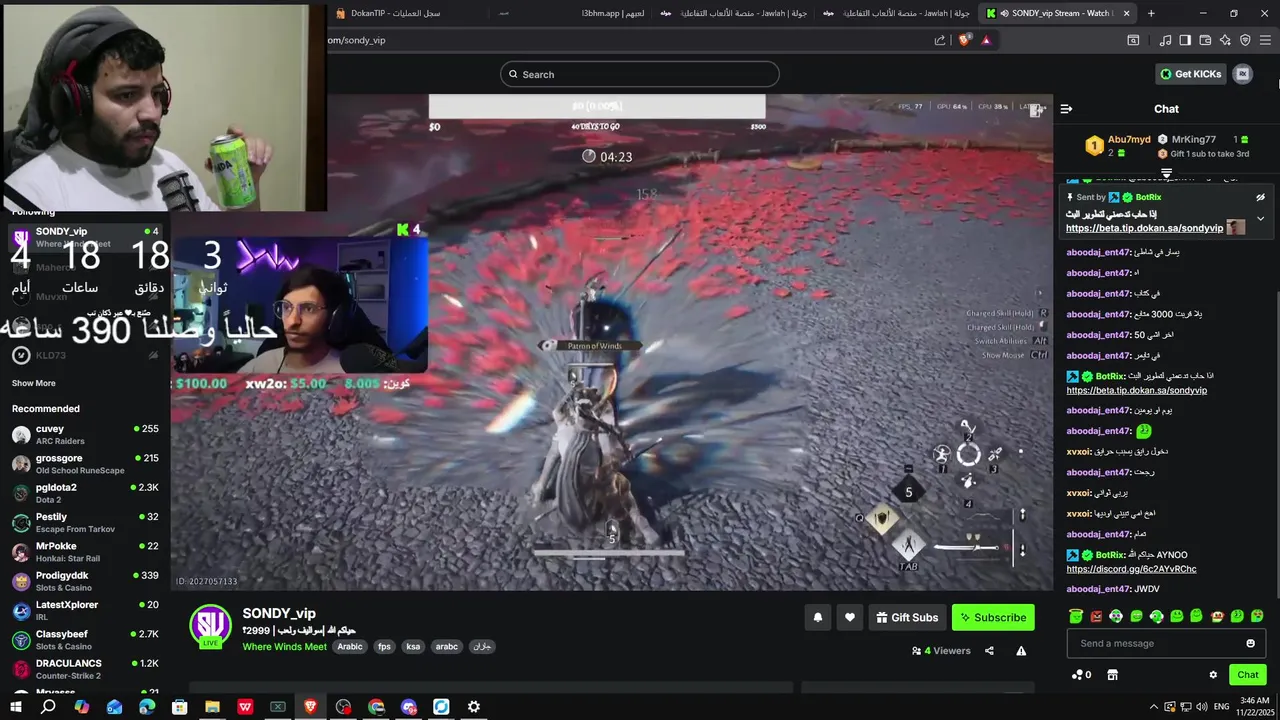Follow the channel with the heart icon
1280x720 pixels.
click(850, 618)
